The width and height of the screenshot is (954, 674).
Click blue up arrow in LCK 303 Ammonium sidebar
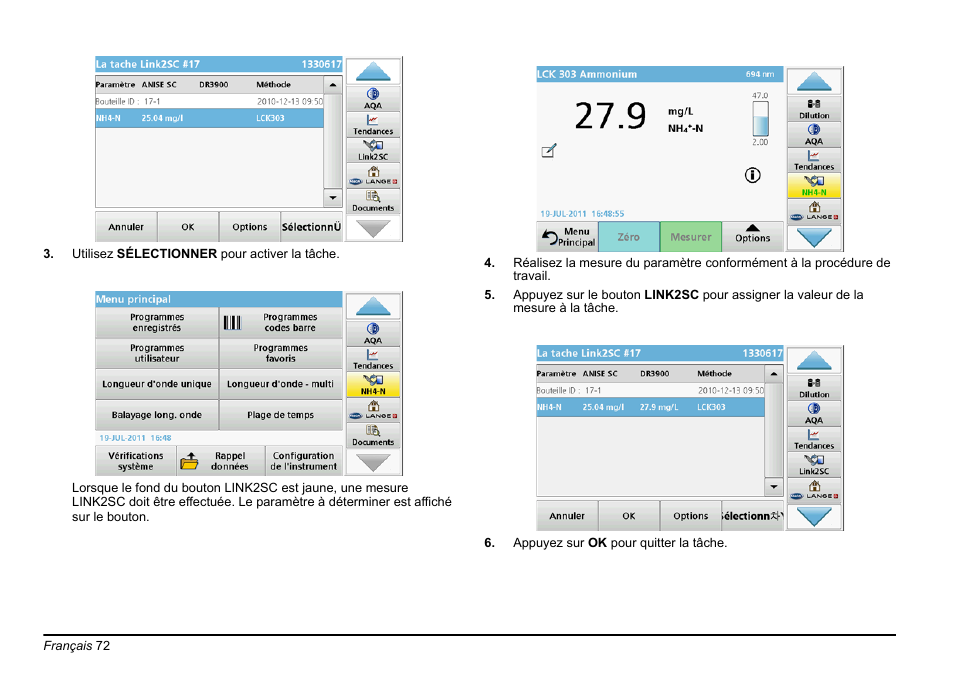pyautogui.click(x=814, y=82)
